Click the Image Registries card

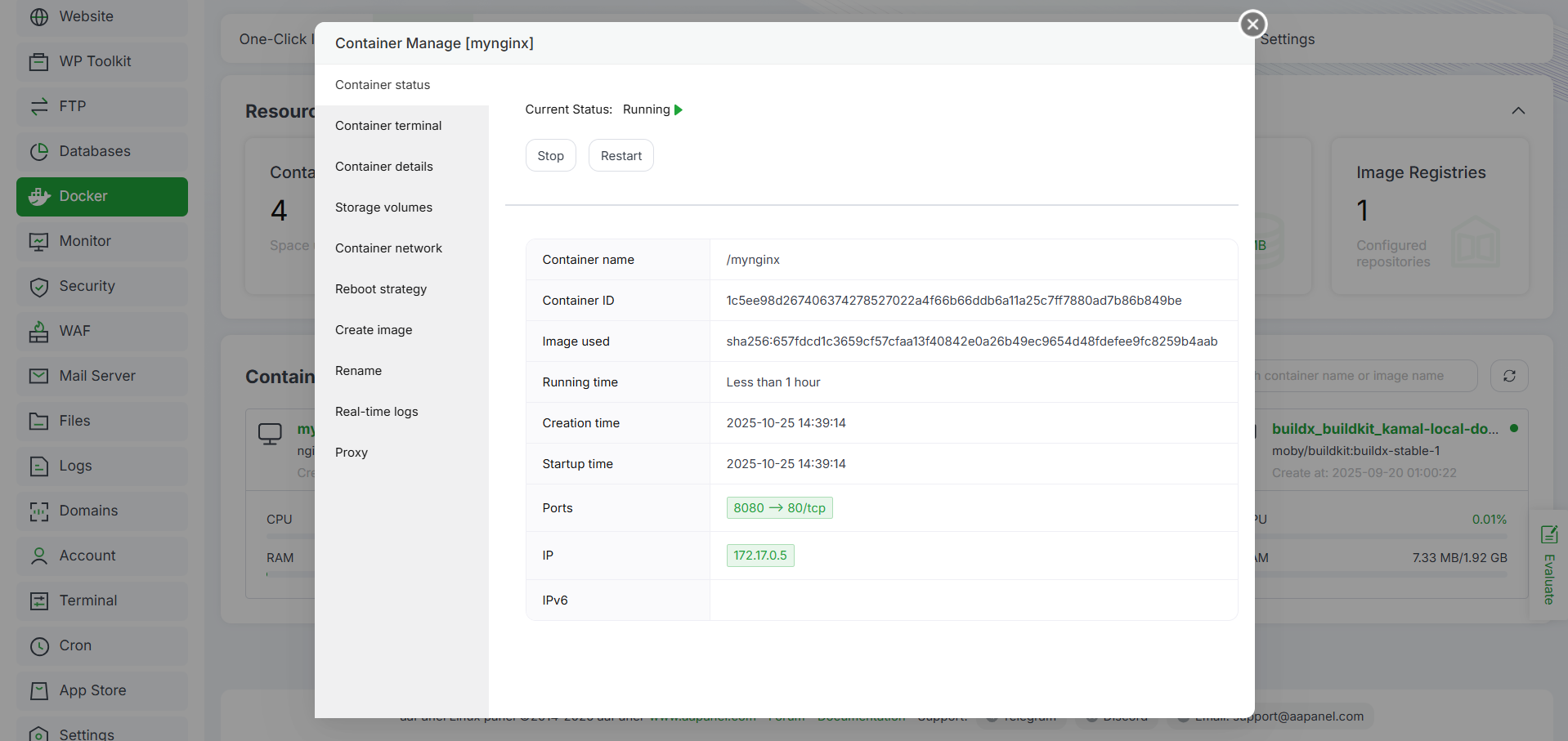coord(1430,216)
